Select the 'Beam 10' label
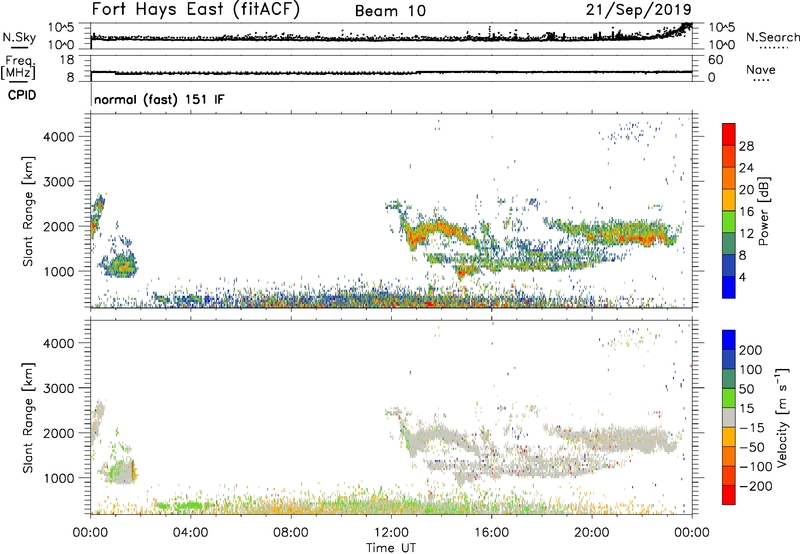 click(390, 11)
